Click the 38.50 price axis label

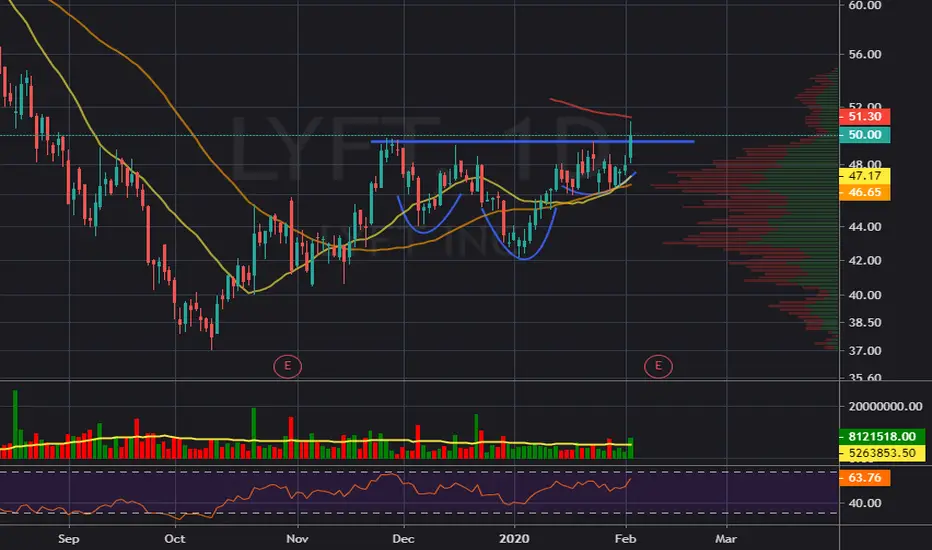coord(865,322)
